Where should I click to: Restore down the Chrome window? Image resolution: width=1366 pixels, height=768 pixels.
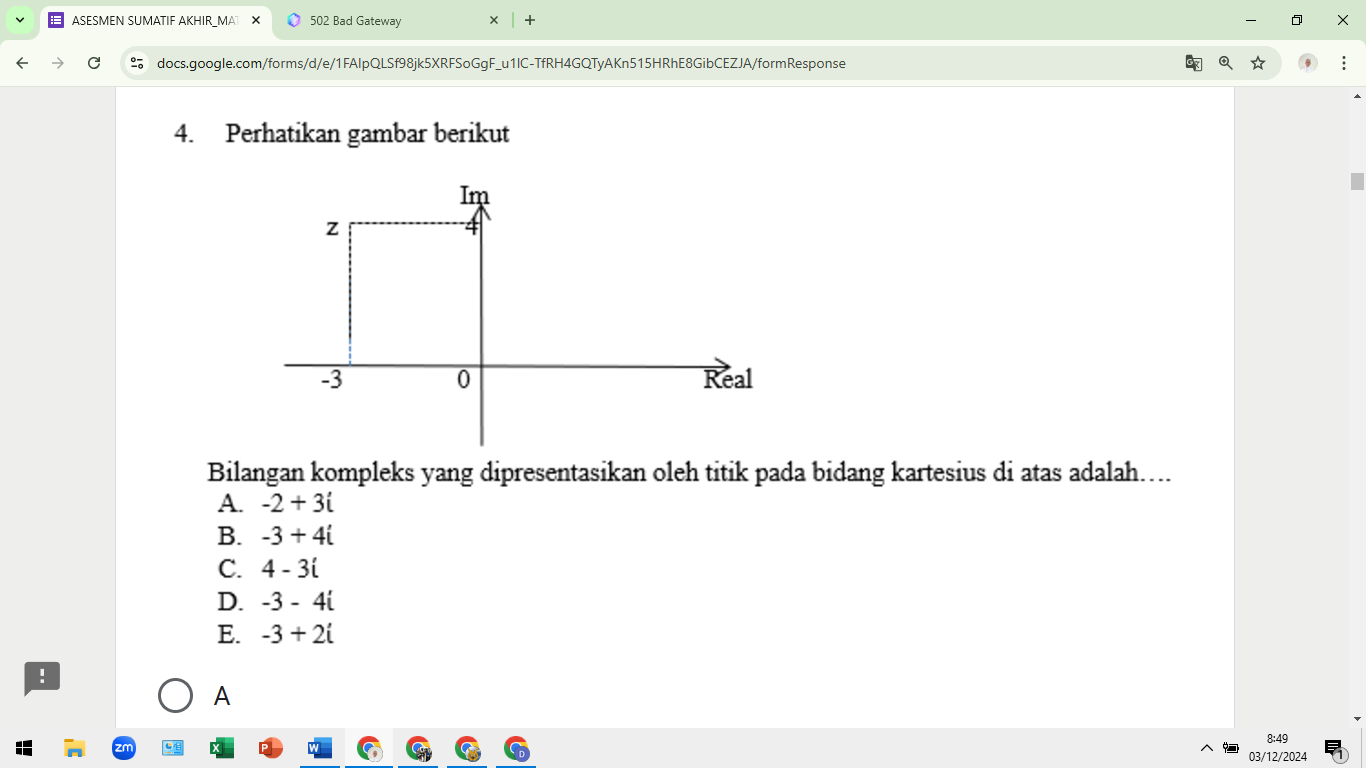coord(1297,20)
